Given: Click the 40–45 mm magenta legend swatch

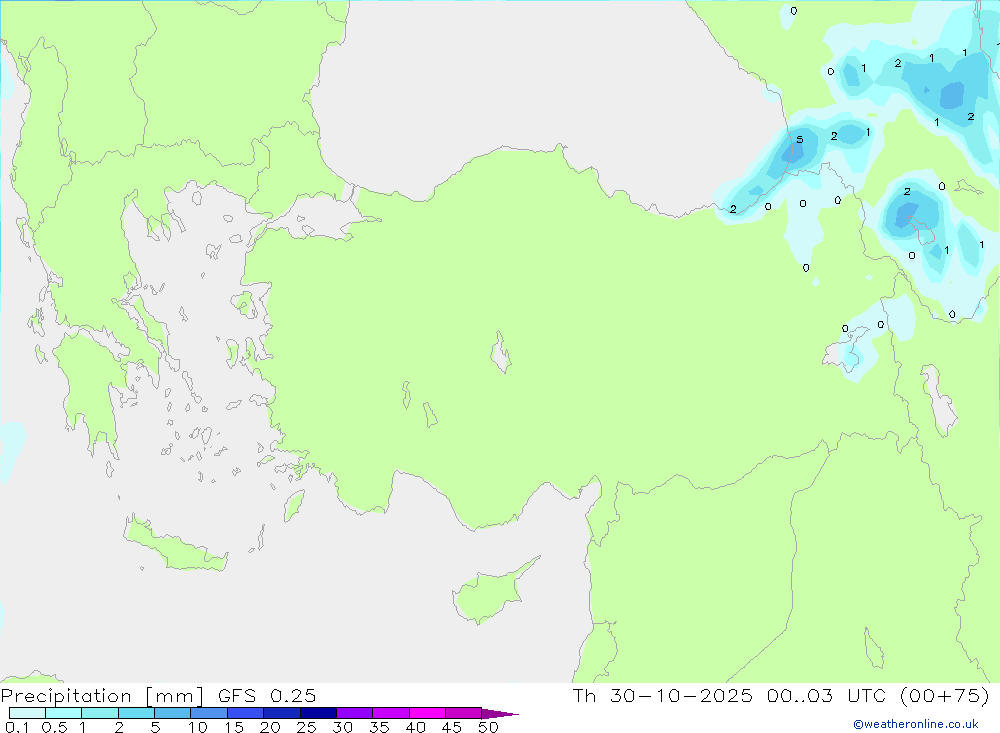Looking at the screenshot, I should 427,713.
